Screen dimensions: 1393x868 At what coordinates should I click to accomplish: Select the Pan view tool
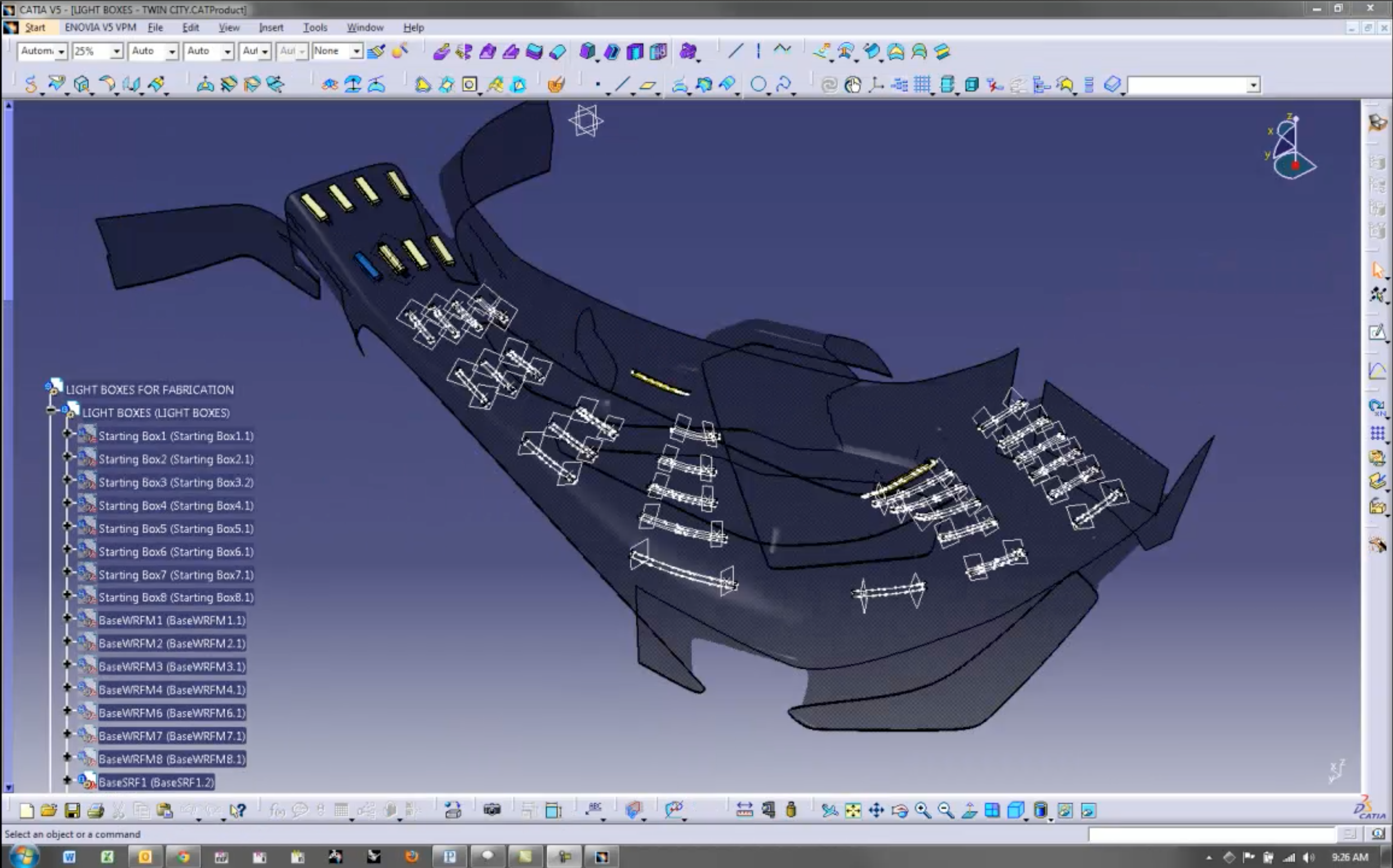coord(876,810)
